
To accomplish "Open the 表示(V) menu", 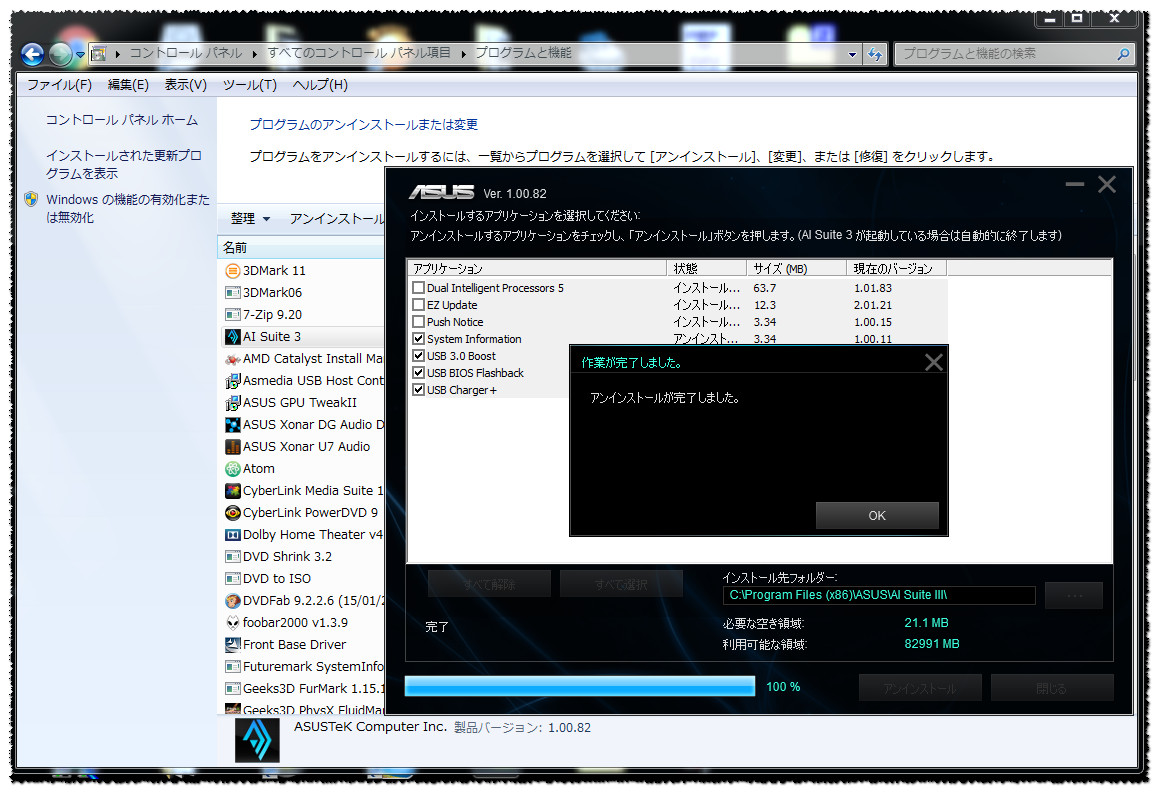I will point(186,85).
